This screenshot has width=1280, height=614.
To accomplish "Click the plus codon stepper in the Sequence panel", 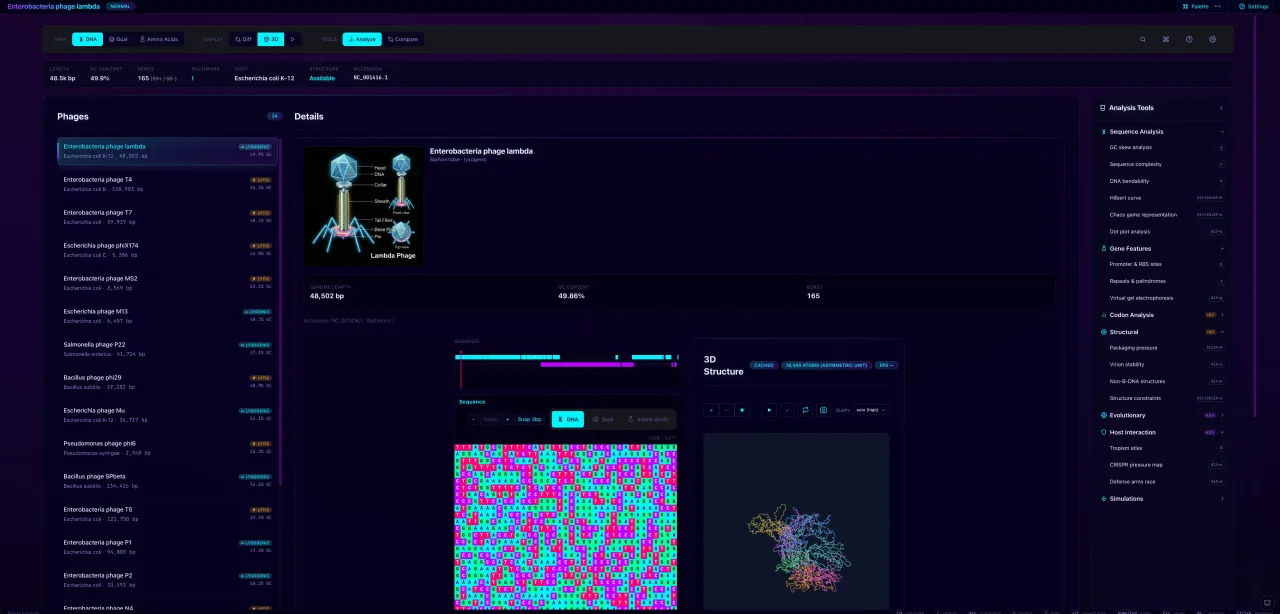I will coord(507,419).
